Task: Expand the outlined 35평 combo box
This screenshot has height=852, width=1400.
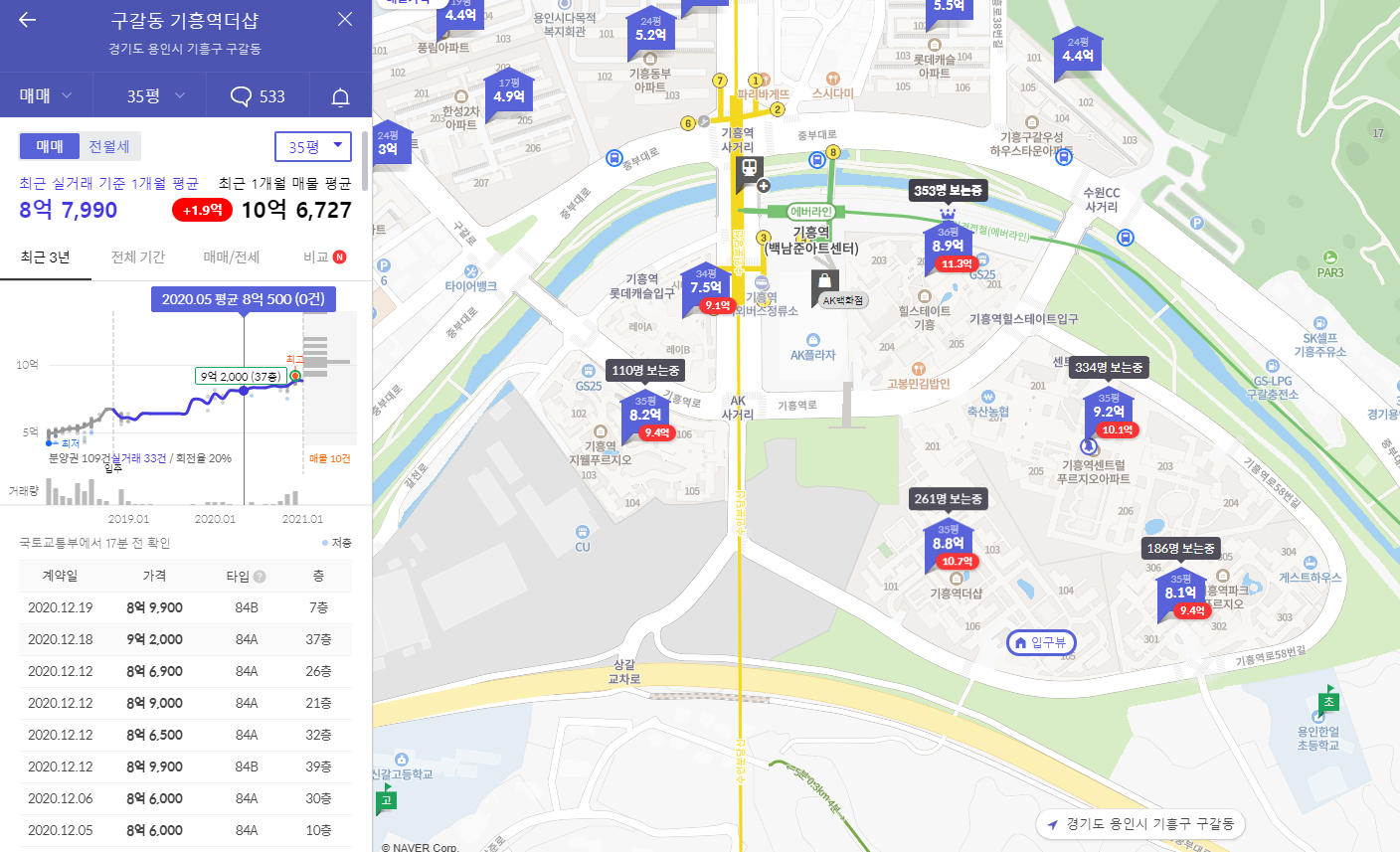Action: [x=313, y=146]
